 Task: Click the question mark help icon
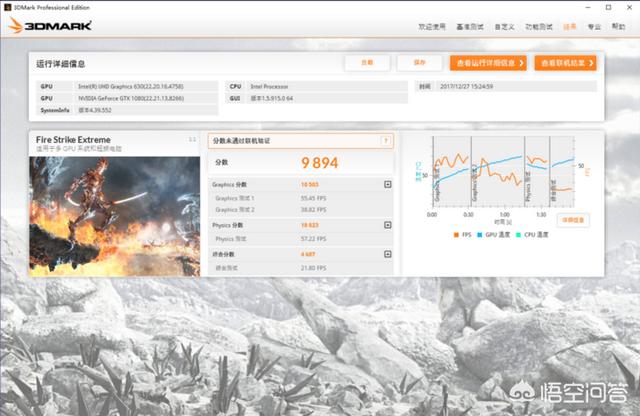385,141
